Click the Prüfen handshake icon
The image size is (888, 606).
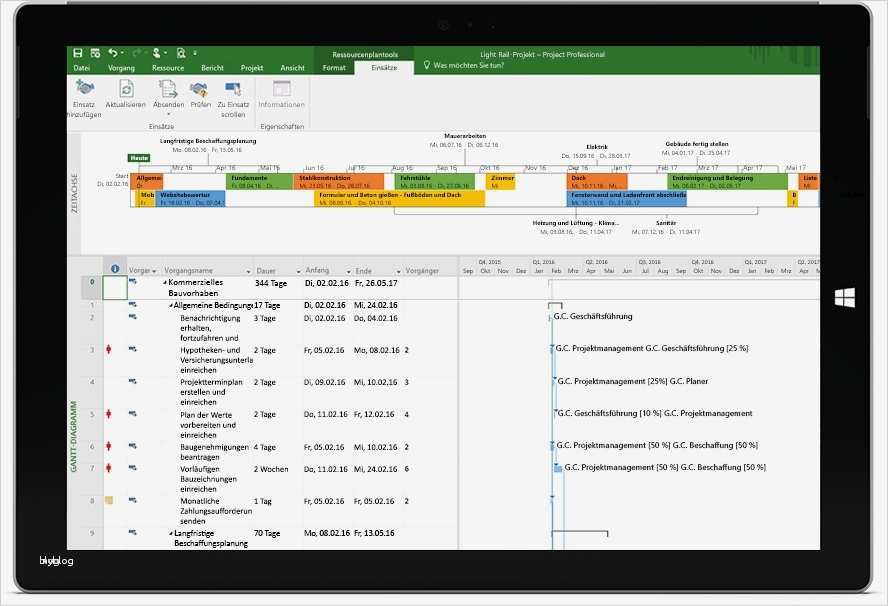[199, 88]
